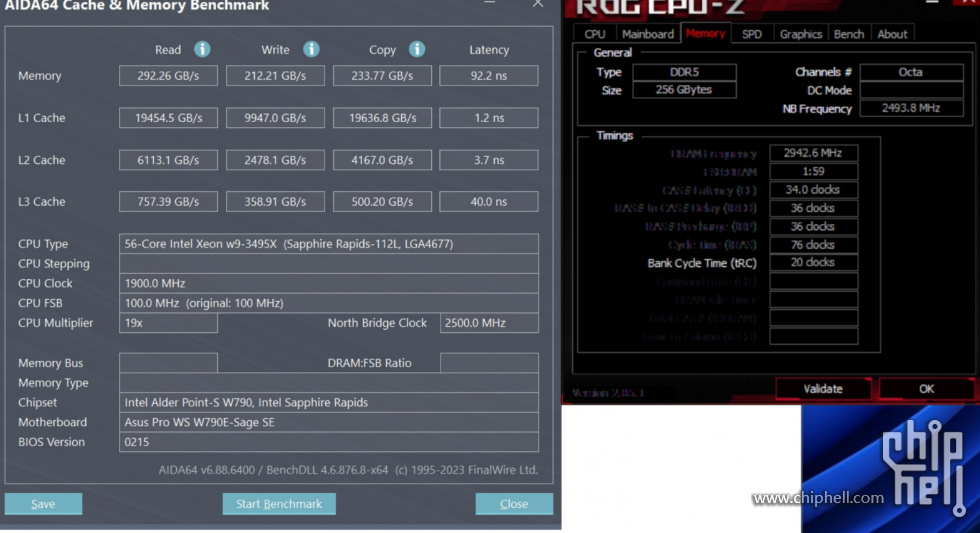Viewport: 980px width, 533px height.
Task: Close the AIDA64 benchmark window
Action: click(x=538, y=4)
